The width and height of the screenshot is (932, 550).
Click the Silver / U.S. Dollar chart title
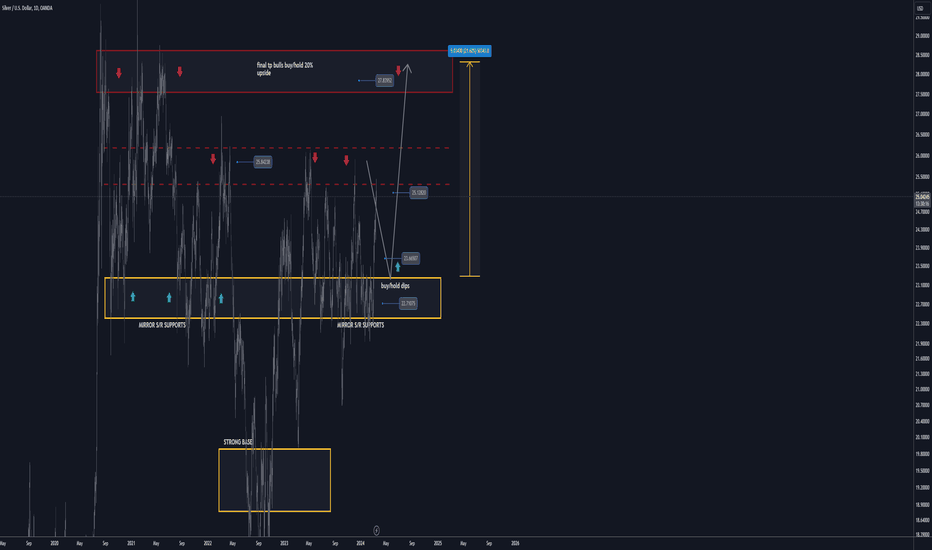27,8
